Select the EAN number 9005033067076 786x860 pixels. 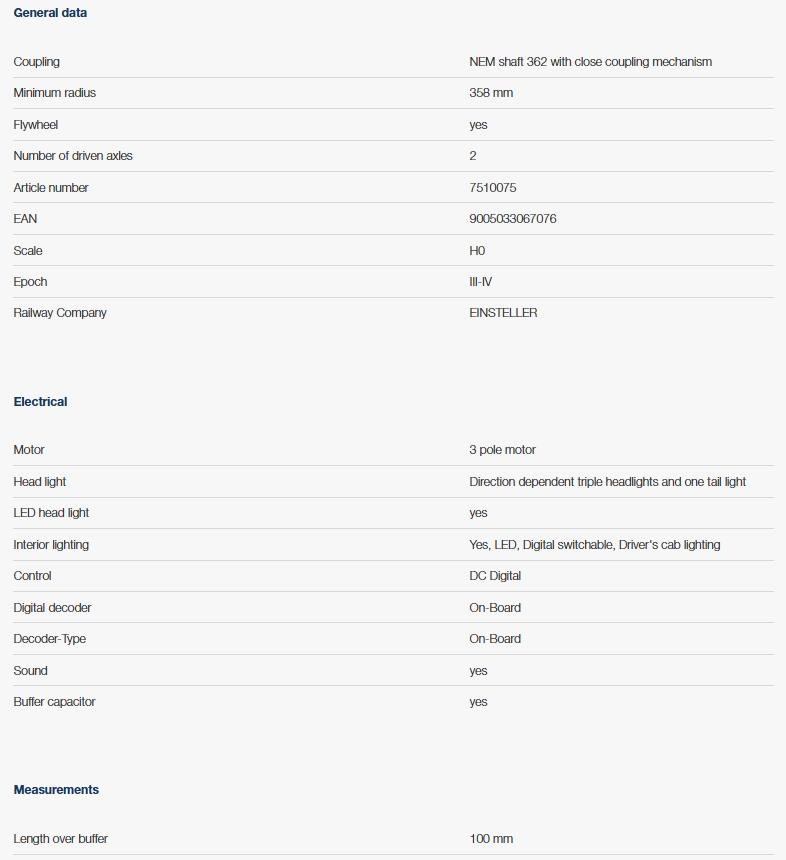coord(512,219)
